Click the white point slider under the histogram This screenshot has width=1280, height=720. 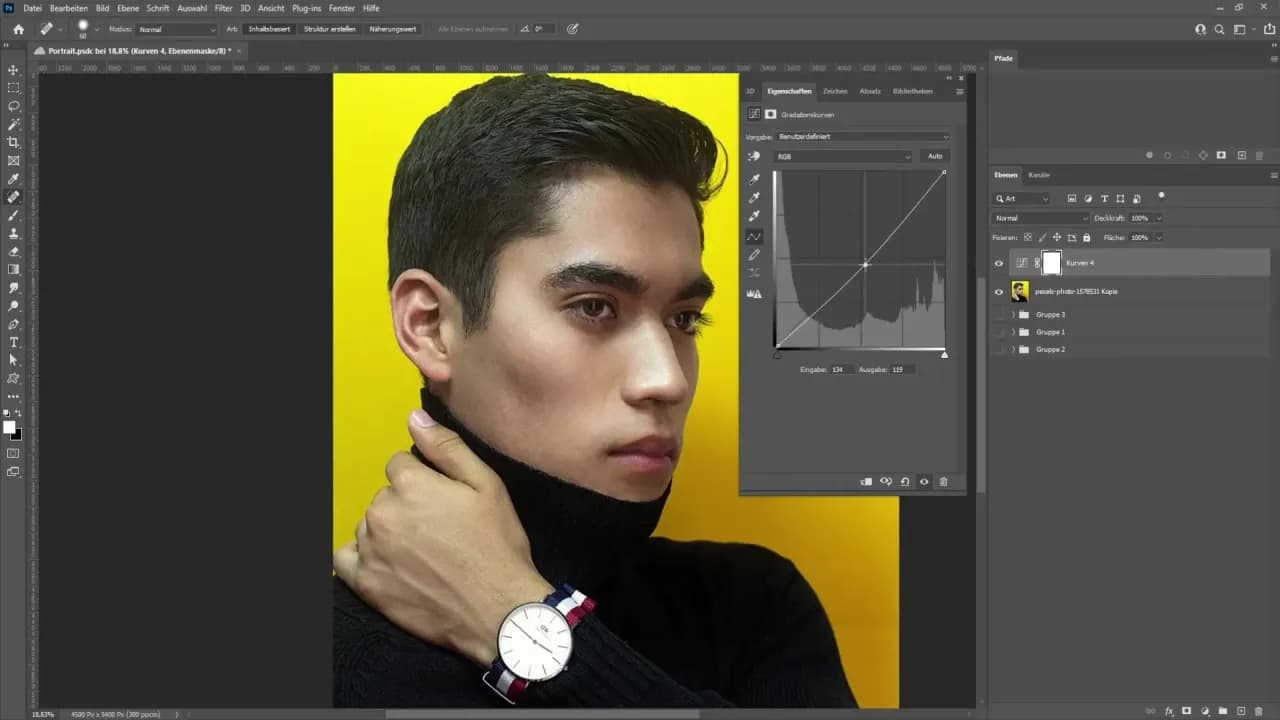click(x=944, y=354)
